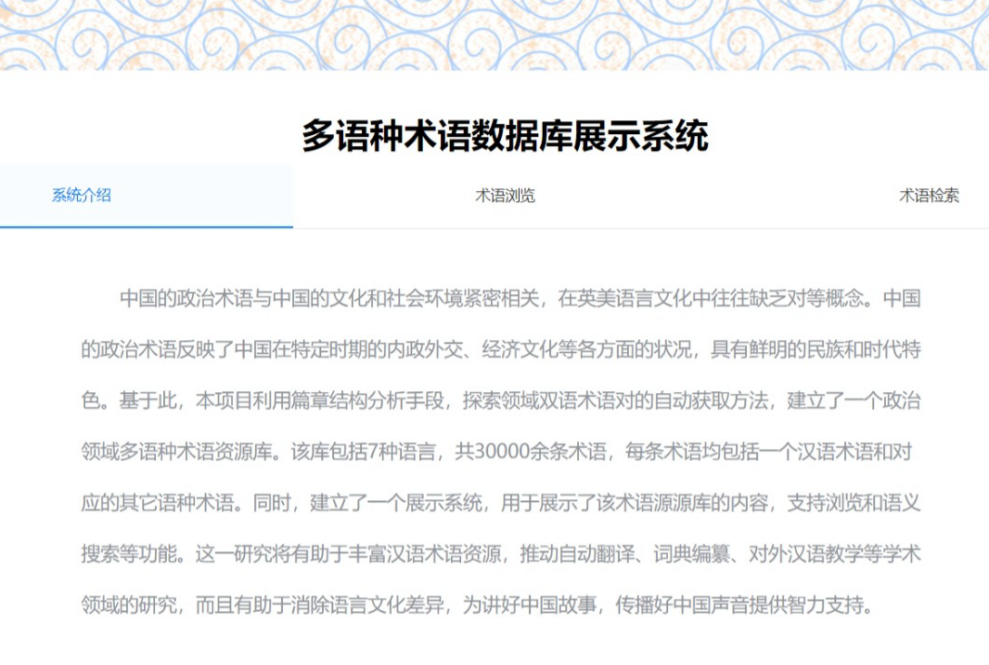Click the decorative swirl banner at top
The height and width of the screenshot is (665, 989).
pyautogui.click(x=494, y=34)
